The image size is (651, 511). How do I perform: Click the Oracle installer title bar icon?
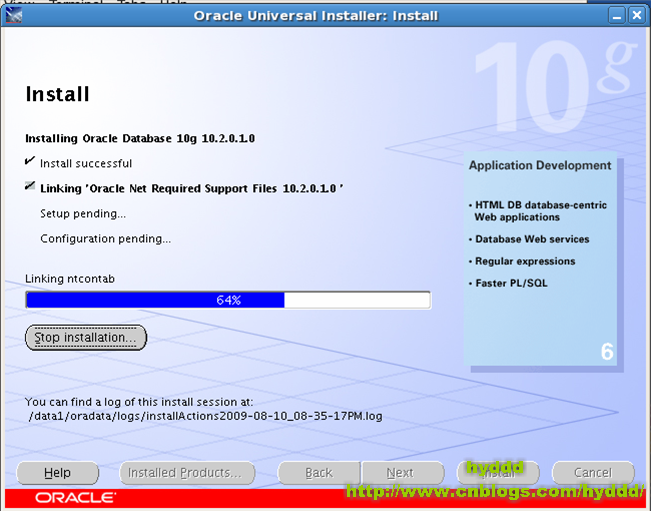[x=14, y=16]
